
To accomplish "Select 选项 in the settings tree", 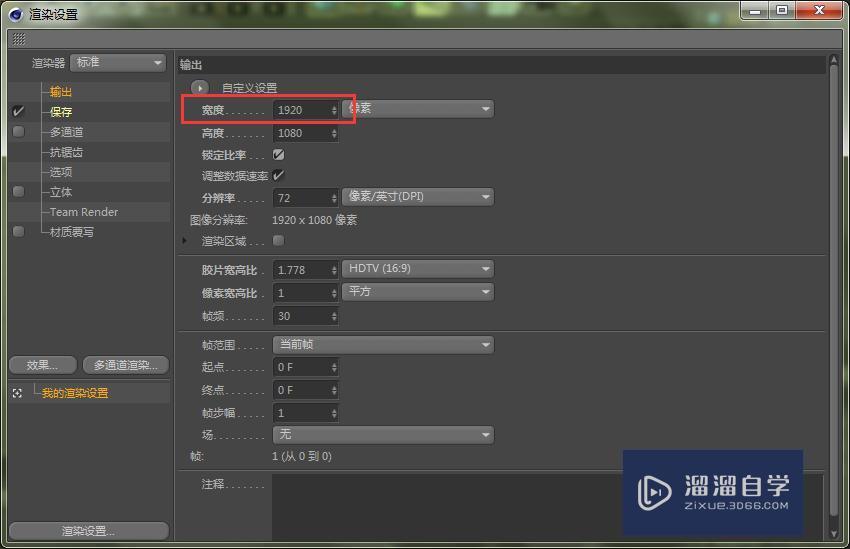I will pyautogui.click(x=61, y=172).
